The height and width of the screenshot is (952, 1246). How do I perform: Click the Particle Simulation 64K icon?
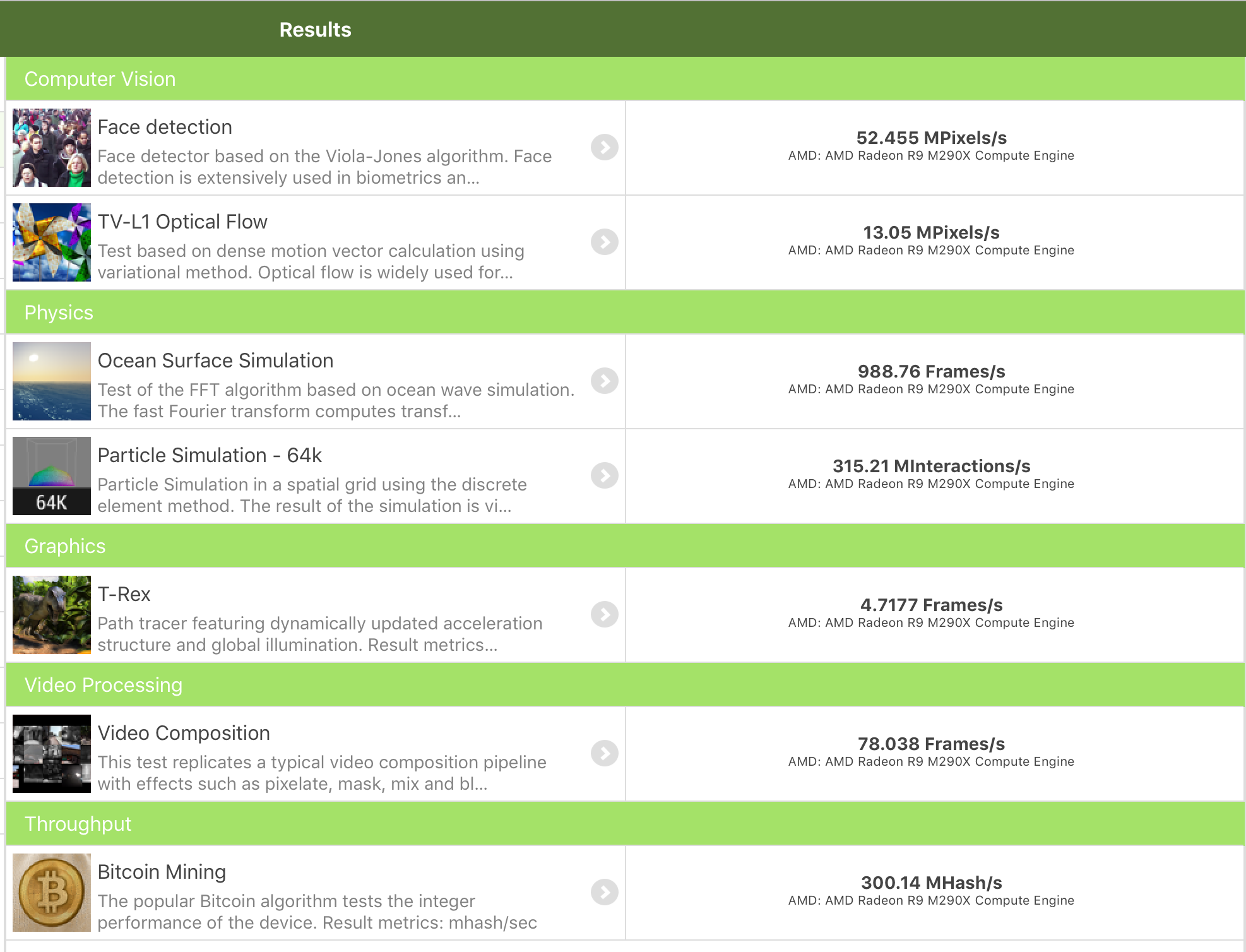52,476
